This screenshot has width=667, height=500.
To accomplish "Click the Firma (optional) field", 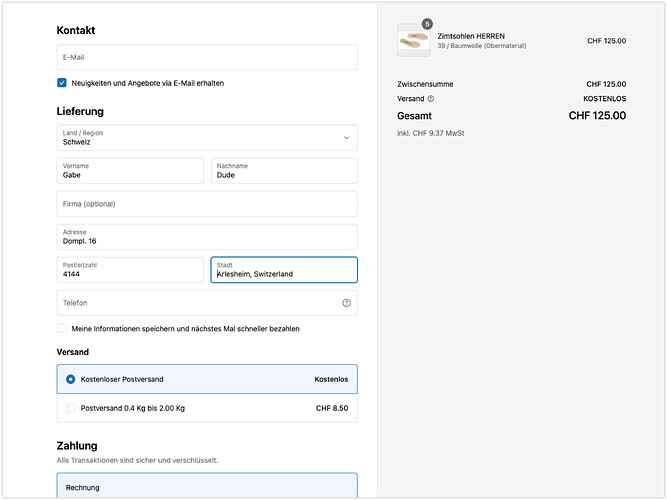I will [207, 204].
